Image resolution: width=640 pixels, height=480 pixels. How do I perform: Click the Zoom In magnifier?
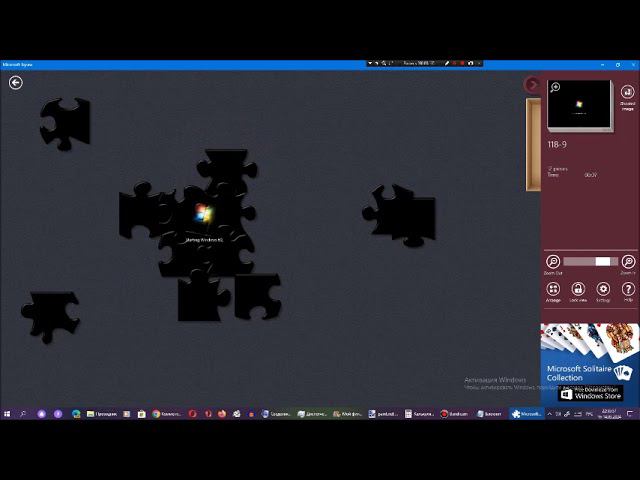[x=628, y=261]
